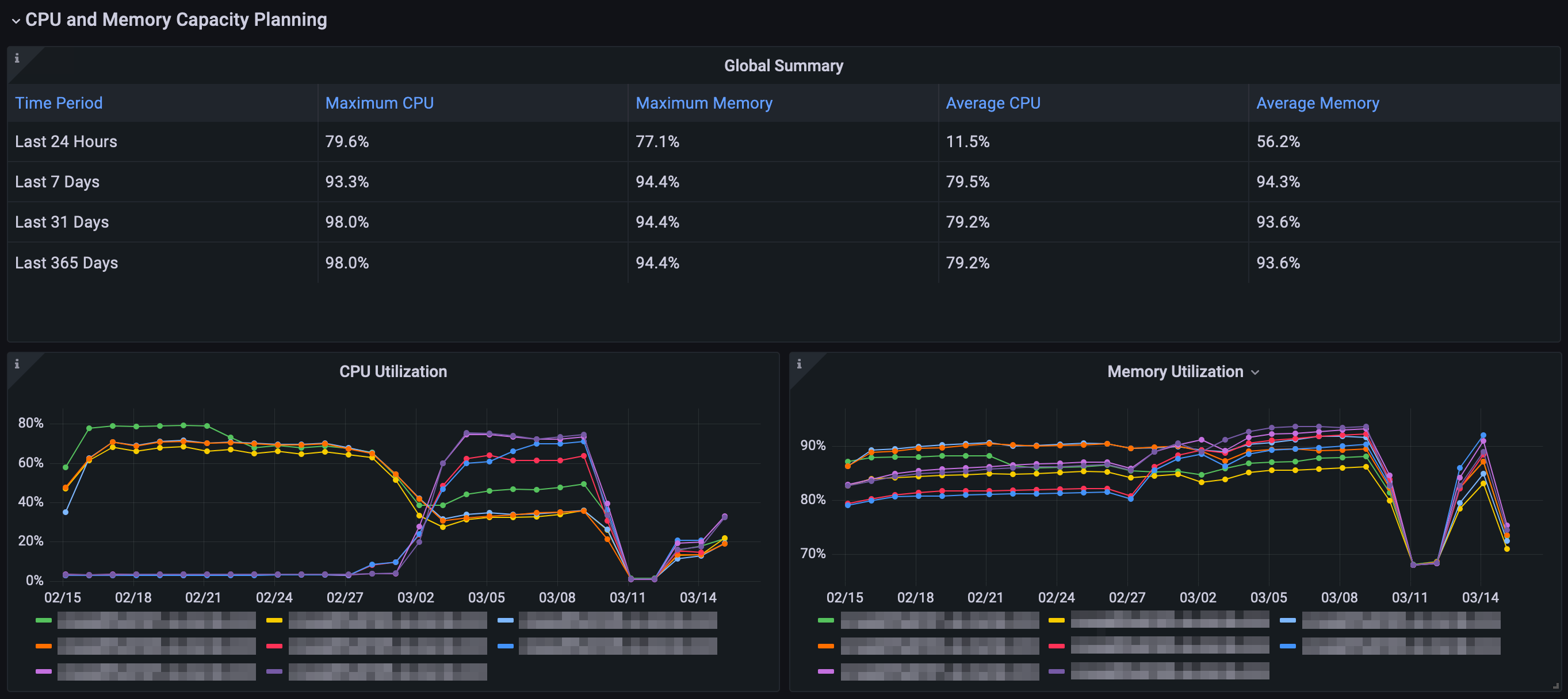Image resolution: width=1568 pixels, height=699 pixels.
Task: Click the Average CPU column header
Action: click(992, 103)
